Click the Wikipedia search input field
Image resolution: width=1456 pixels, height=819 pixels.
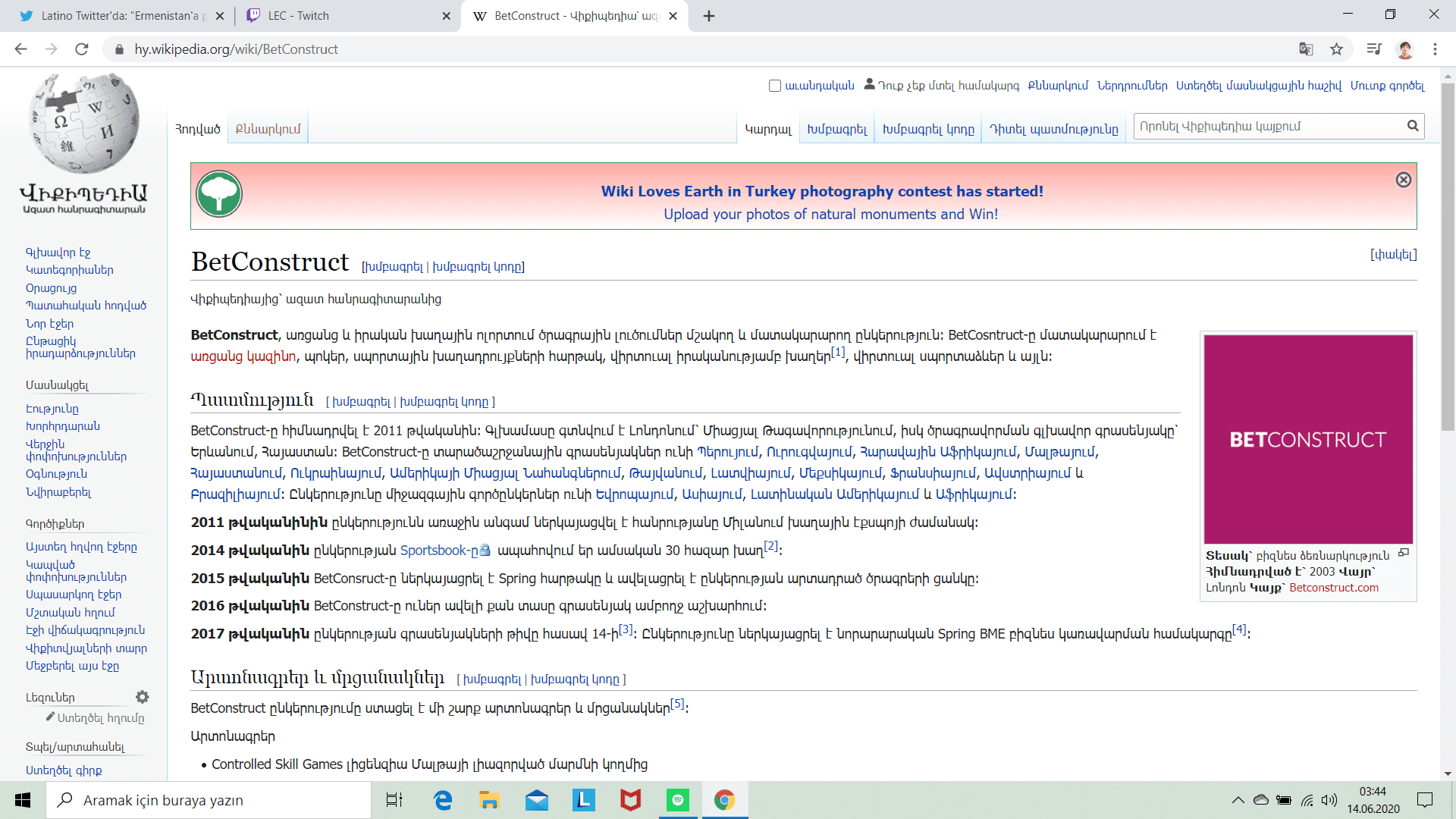[x=1269, y=126]
